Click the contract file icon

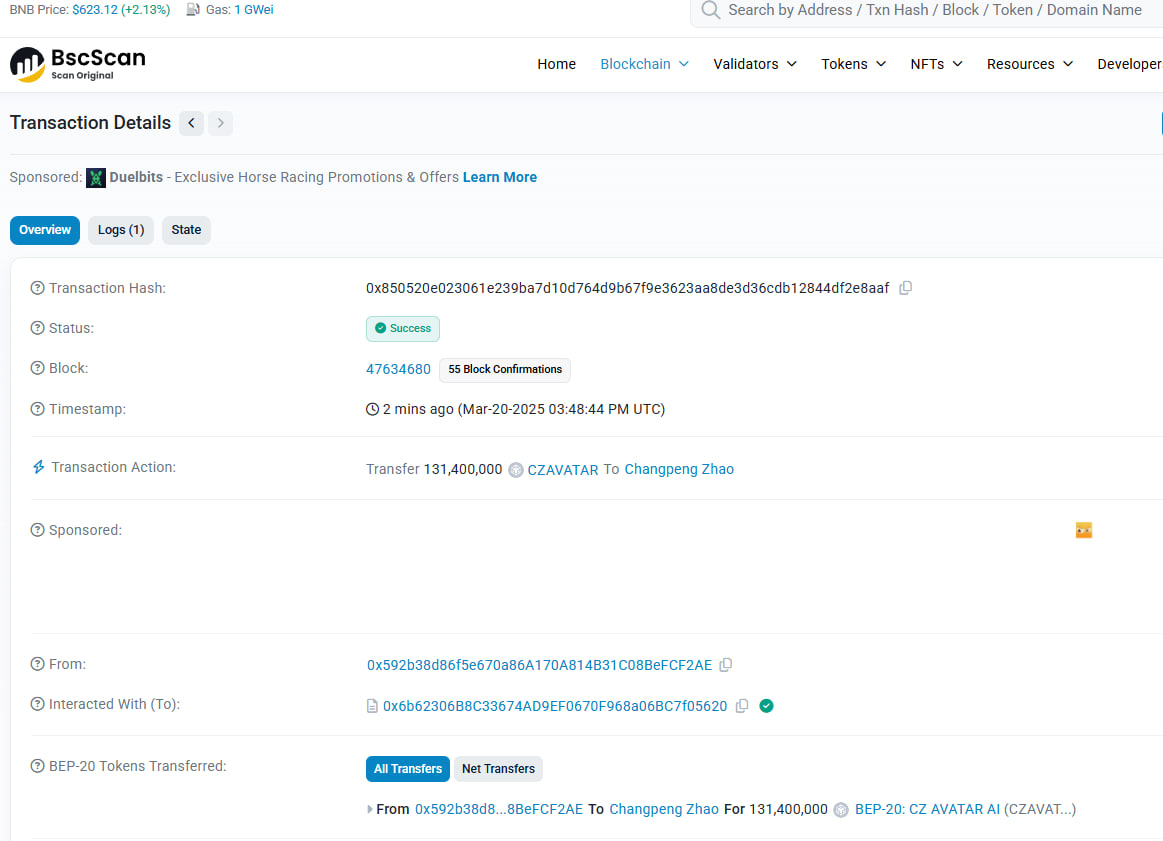click(x=372, y=706)
